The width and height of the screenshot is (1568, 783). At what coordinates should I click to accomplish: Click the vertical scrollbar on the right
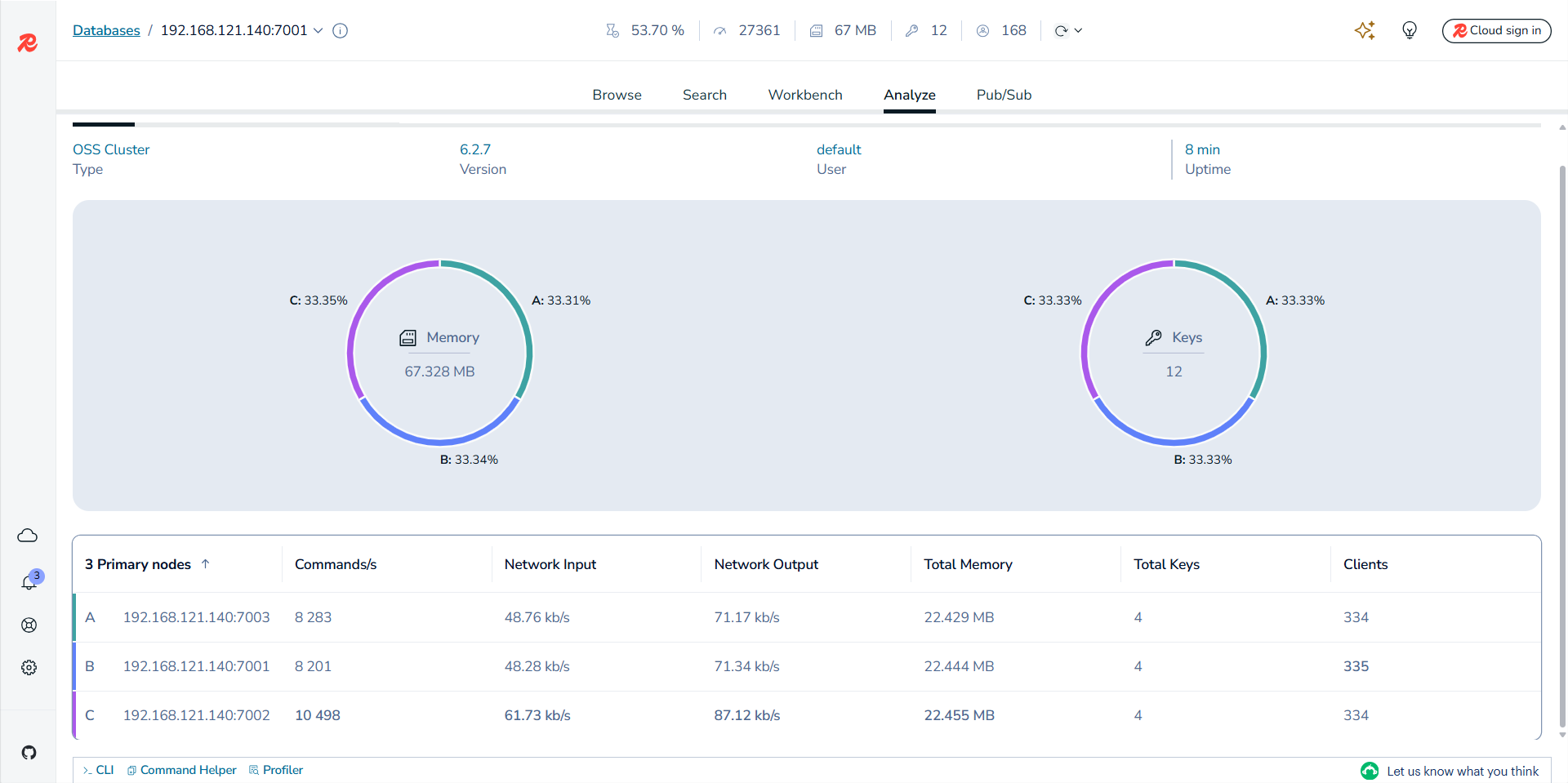[x=1562, y=445]
